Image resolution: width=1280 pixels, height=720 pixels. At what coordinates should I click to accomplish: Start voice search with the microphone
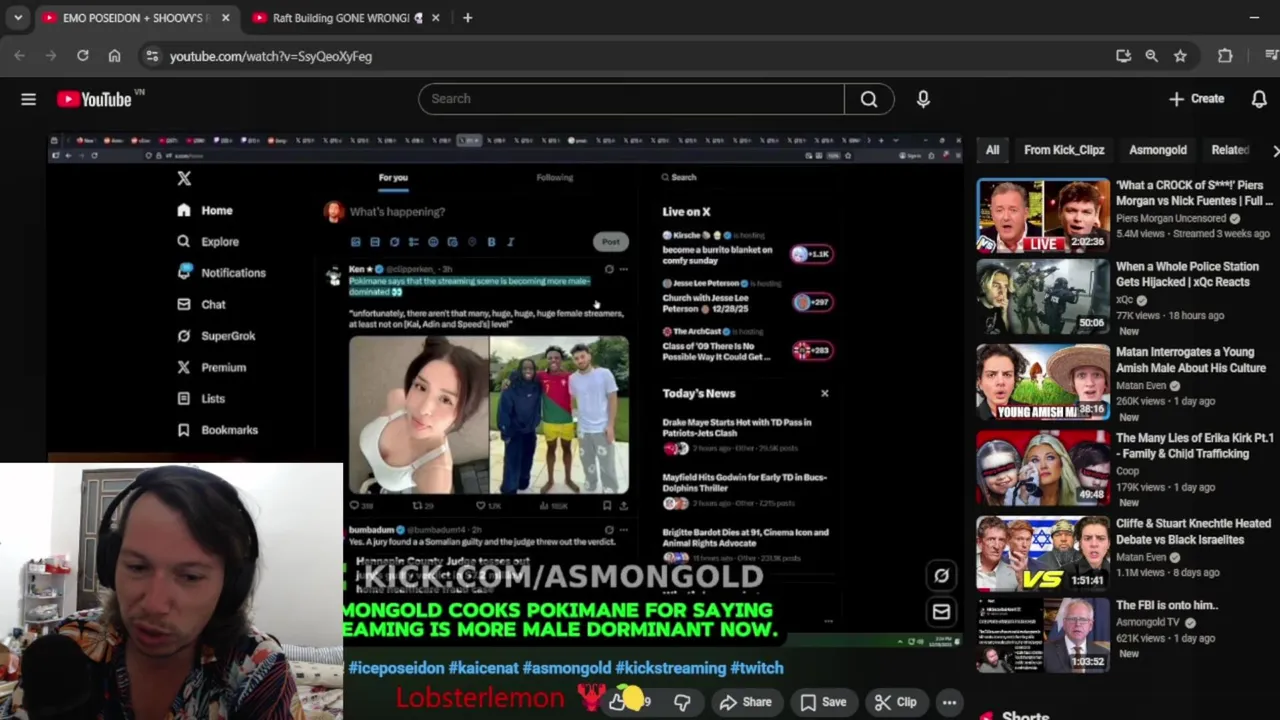point(923,99)
